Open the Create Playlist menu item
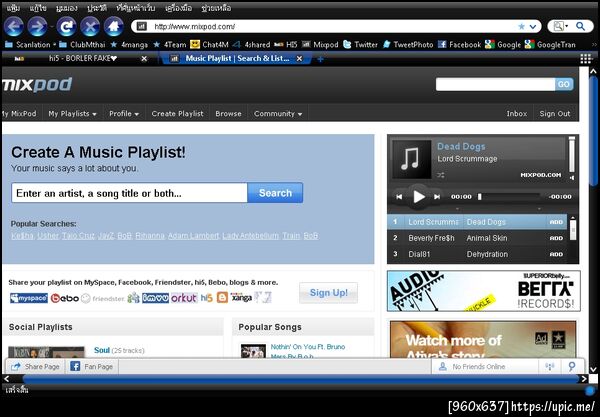The image size is (600, 417). (178, 114)
